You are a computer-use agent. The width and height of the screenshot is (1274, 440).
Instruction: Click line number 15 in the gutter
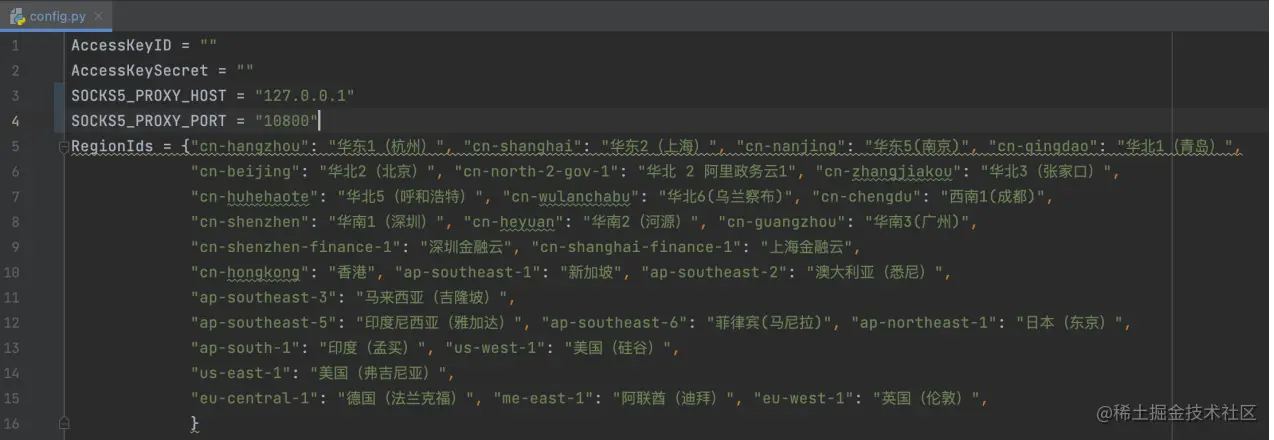(x=13, y=398)
